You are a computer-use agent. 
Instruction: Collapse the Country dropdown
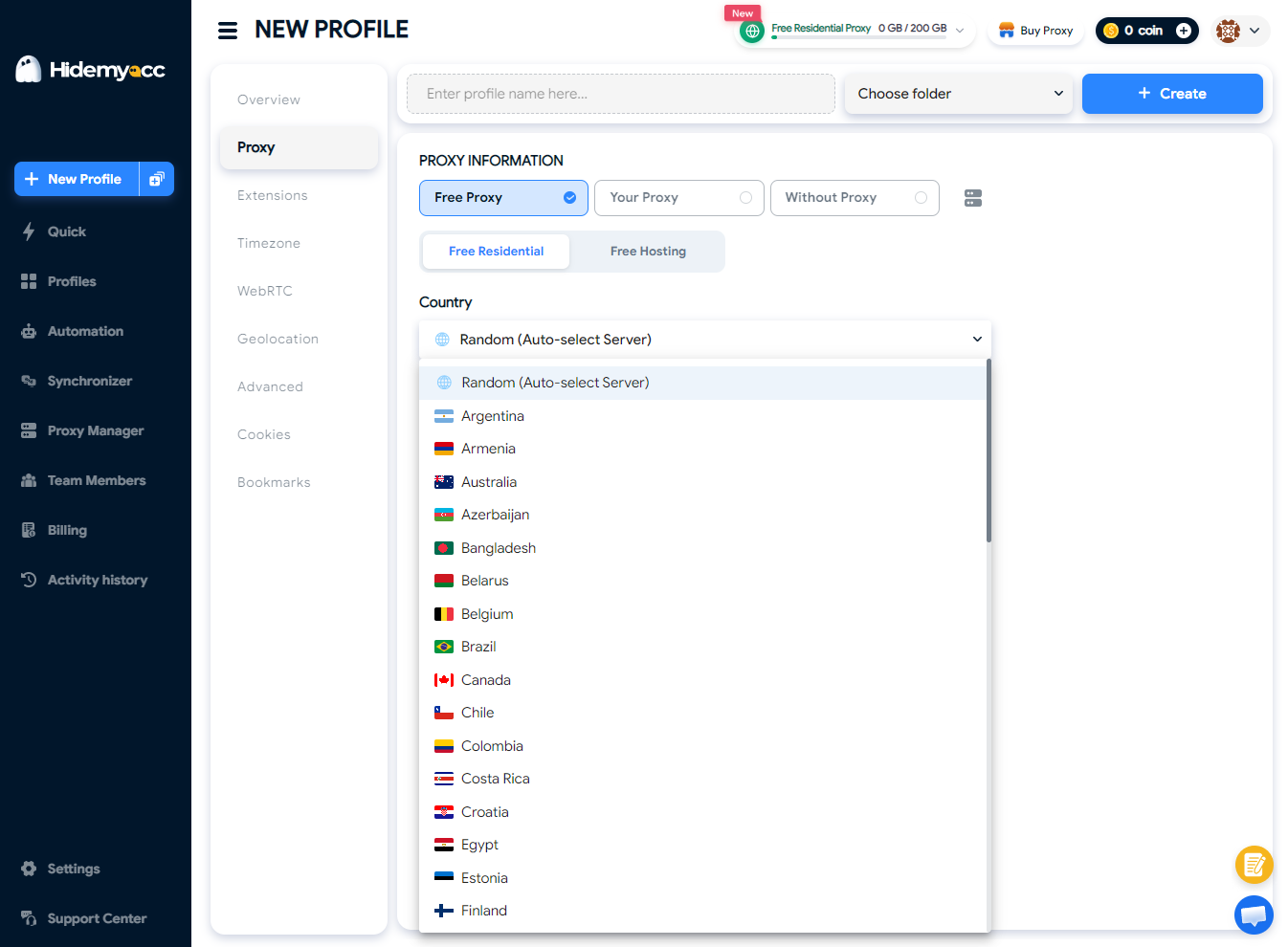[x=705, y=340]
